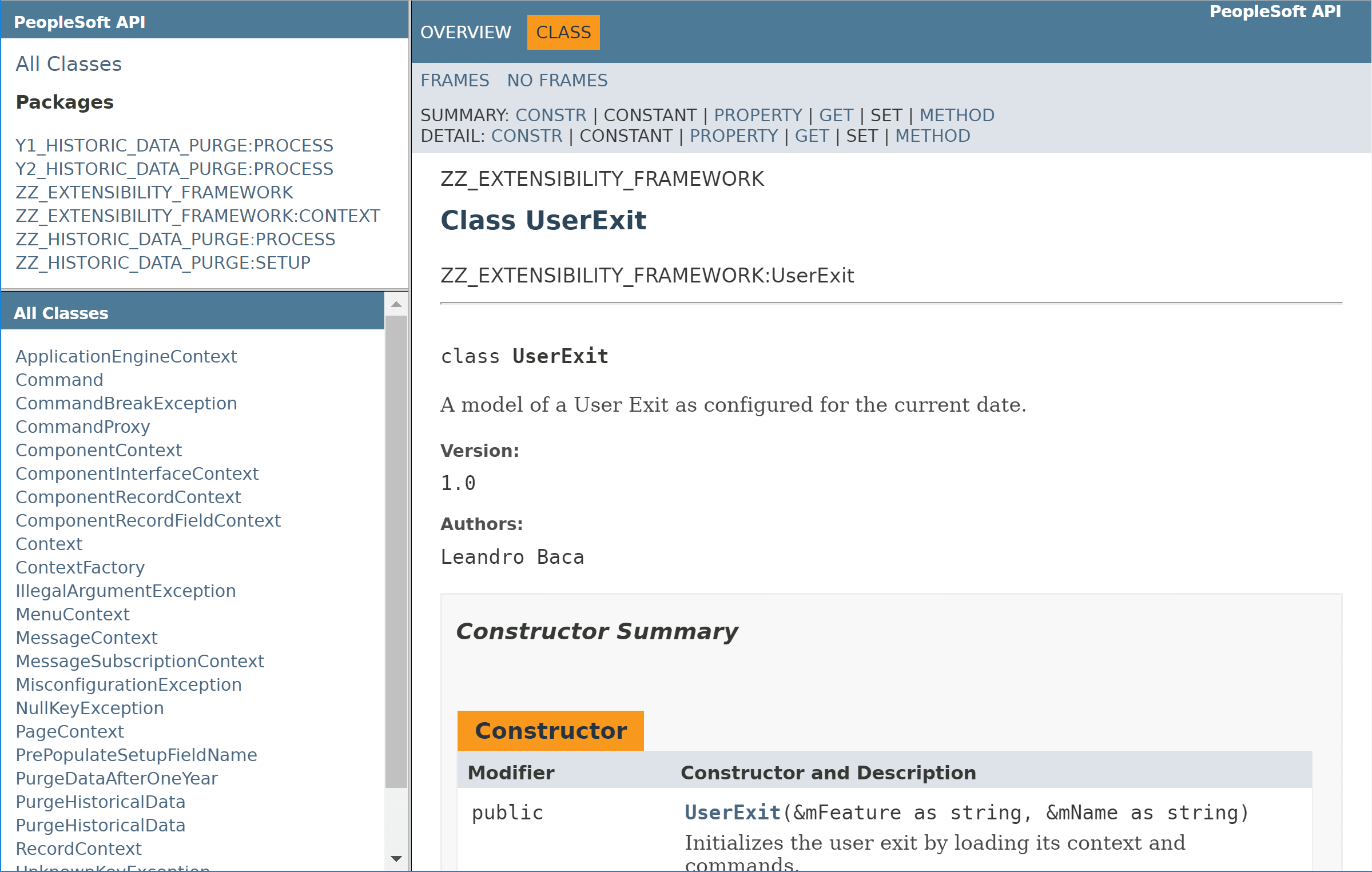Click the class list scrollbar up arrow
The image size is (1372, 872).
(x=396, y=304)
